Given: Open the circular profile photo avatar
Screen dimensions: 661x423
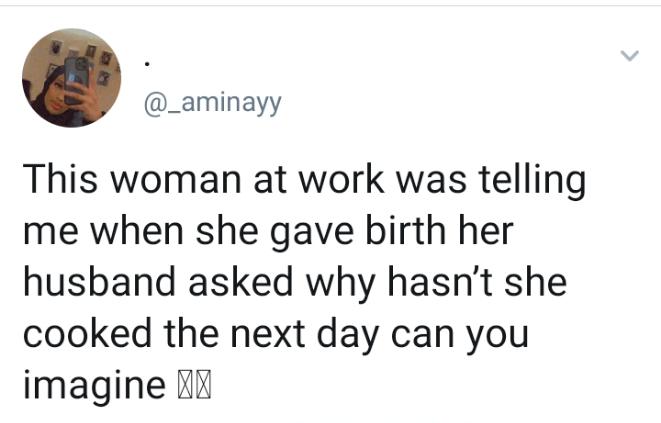Looking at the screenshot, I should 72,78.
